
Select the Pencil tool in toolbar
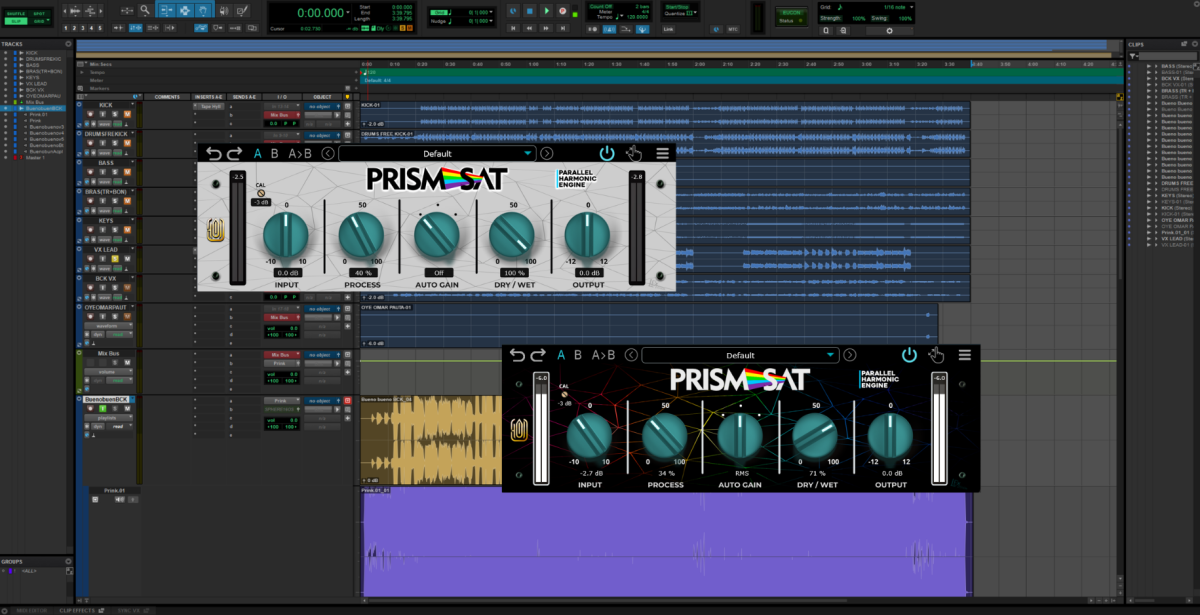(242, 9)
